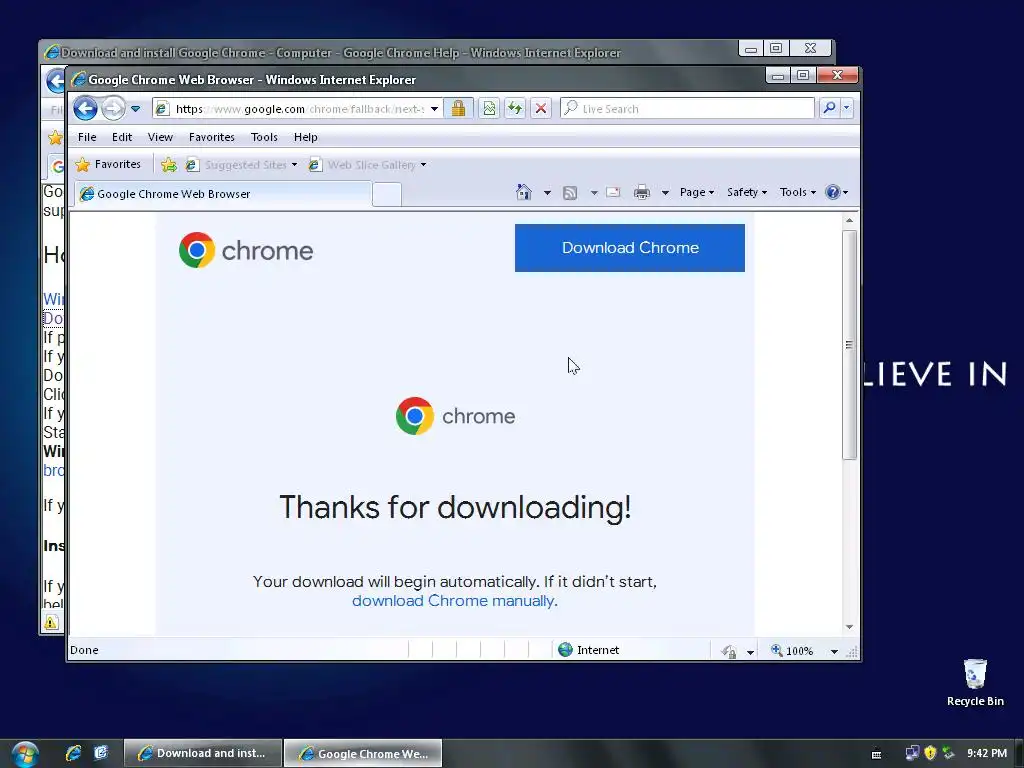1024x768 pixels.
Task: Click the security shield tray icon
Action: point(930,753)
